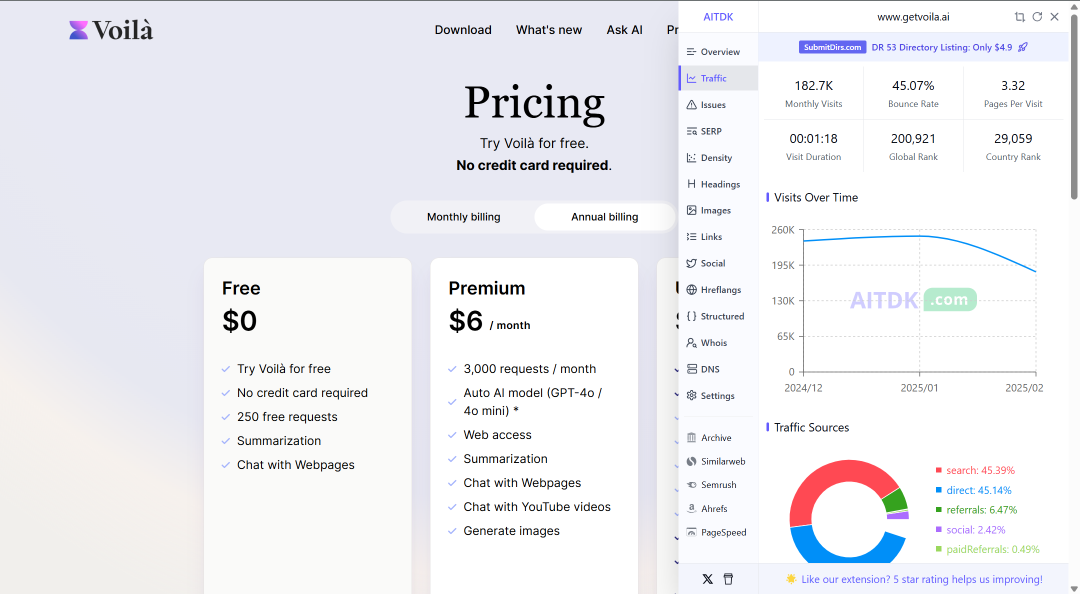Open the Semrush icon

[x=692, y=485]
